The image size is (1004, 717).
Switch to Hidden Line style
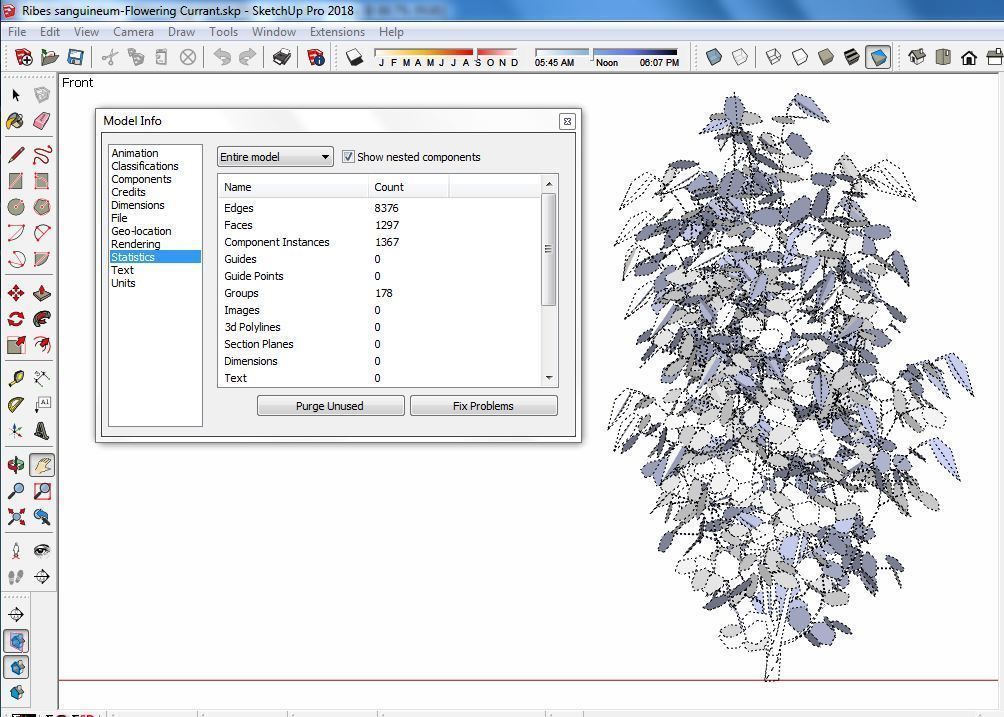point(800,58)
